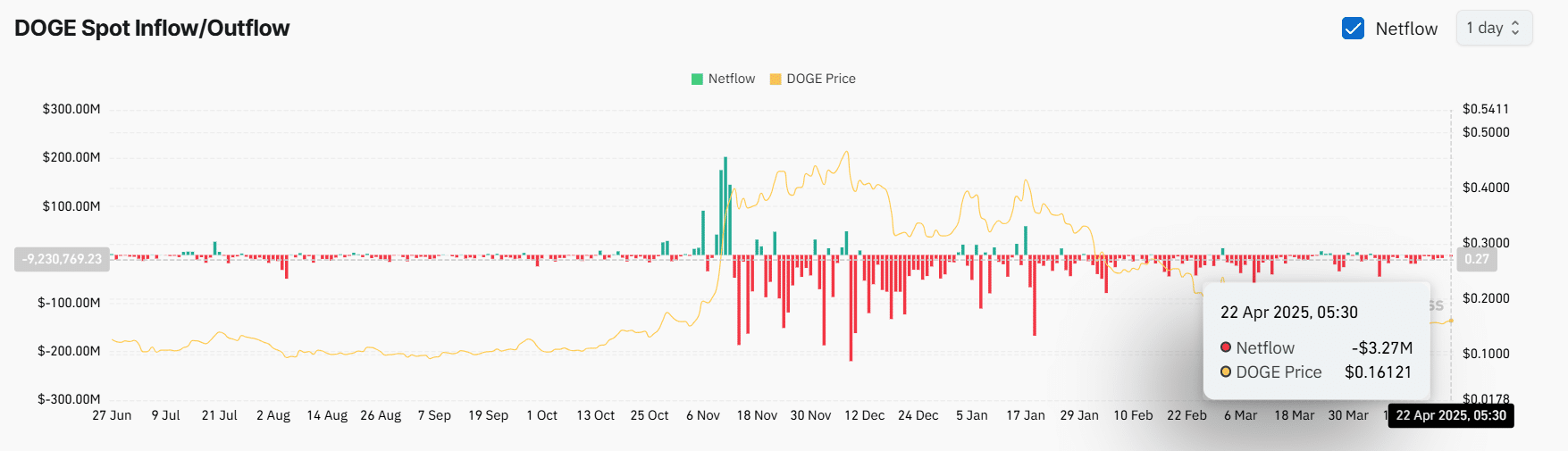Click the 18 Nov date label
This screenshot has width=1568, height=451.
pyautogui.click(x=757, y=415)
